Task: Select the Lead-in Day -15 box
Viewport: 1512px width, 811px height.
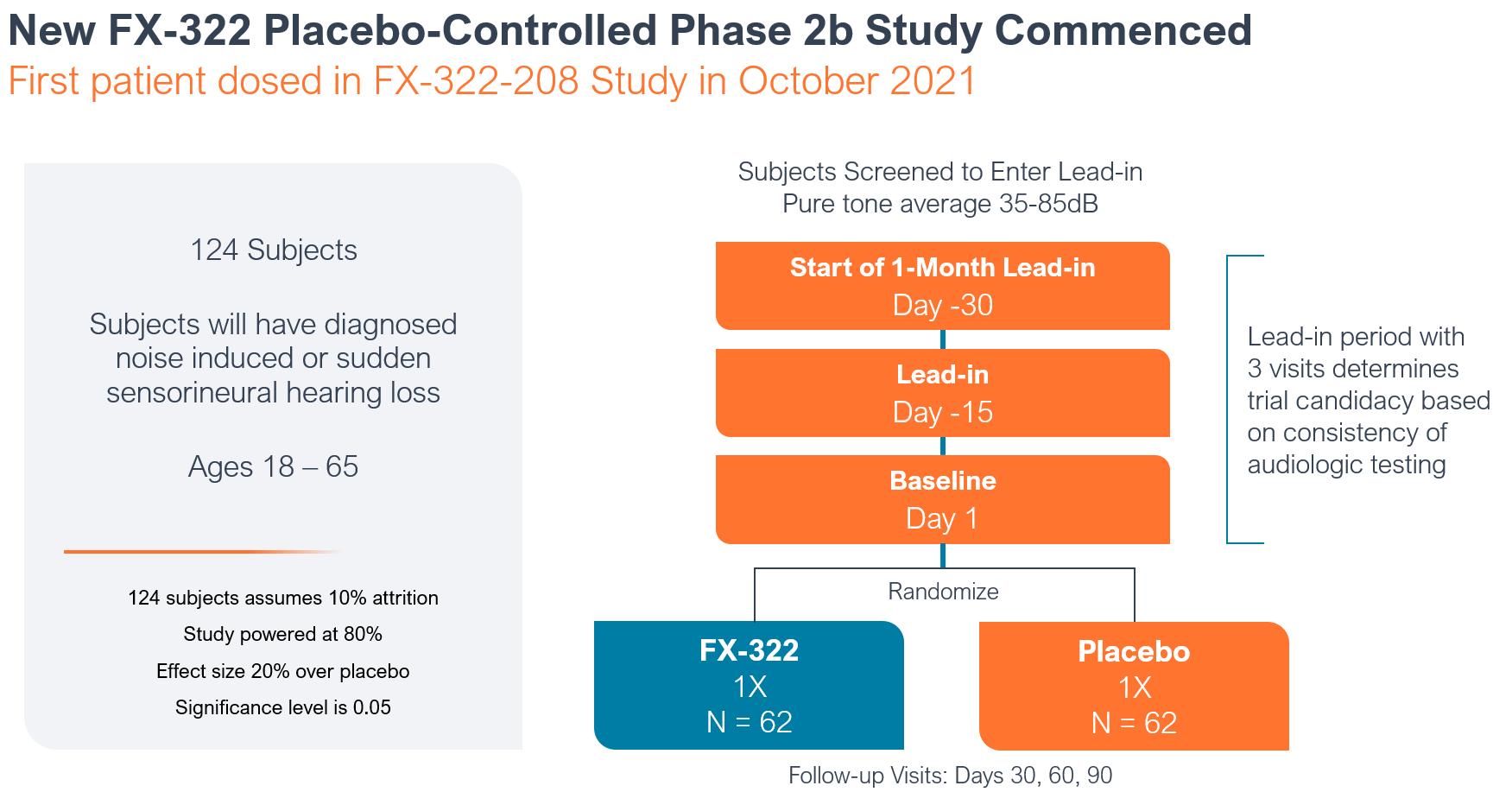Action: [942, 393]
